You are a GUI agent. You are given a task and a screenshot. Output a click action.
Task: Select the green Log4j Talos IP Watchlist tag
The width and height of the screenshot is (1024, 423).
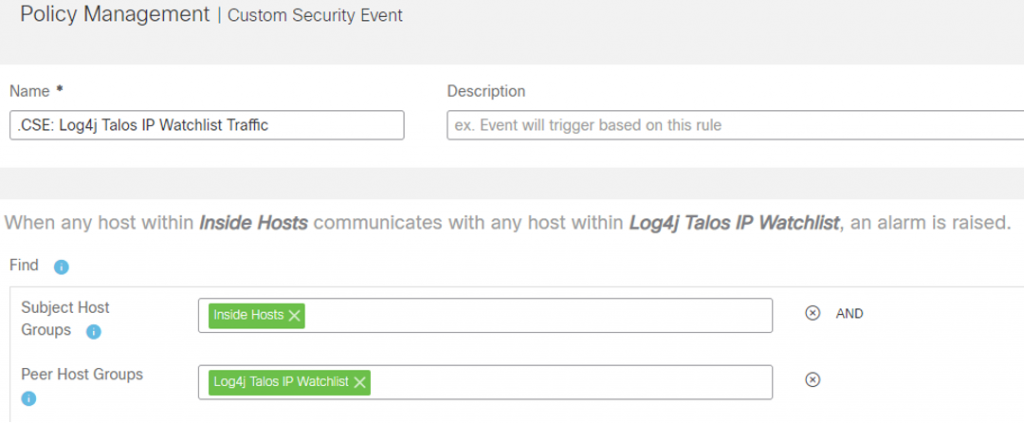pos(281,381)
